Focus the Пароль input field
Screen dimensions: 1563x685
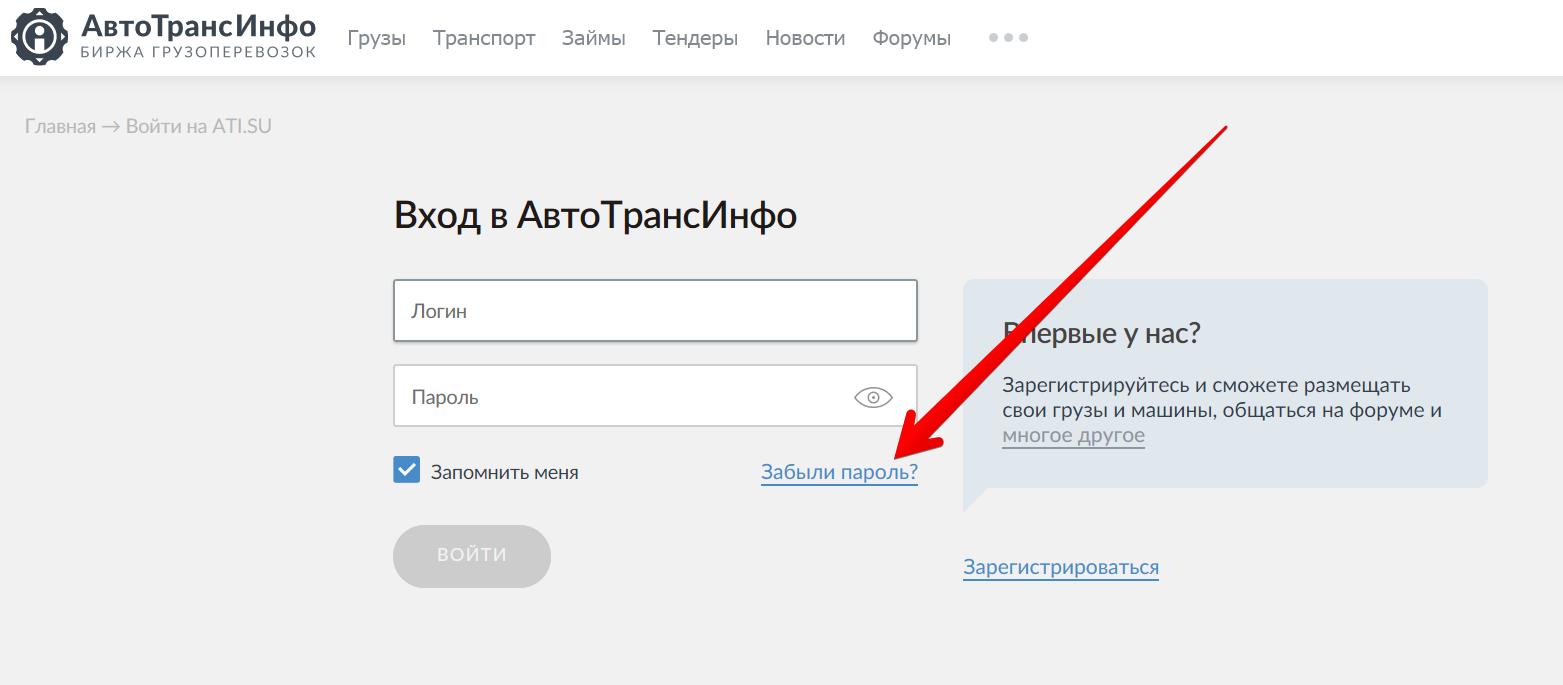tap(655, 396)
